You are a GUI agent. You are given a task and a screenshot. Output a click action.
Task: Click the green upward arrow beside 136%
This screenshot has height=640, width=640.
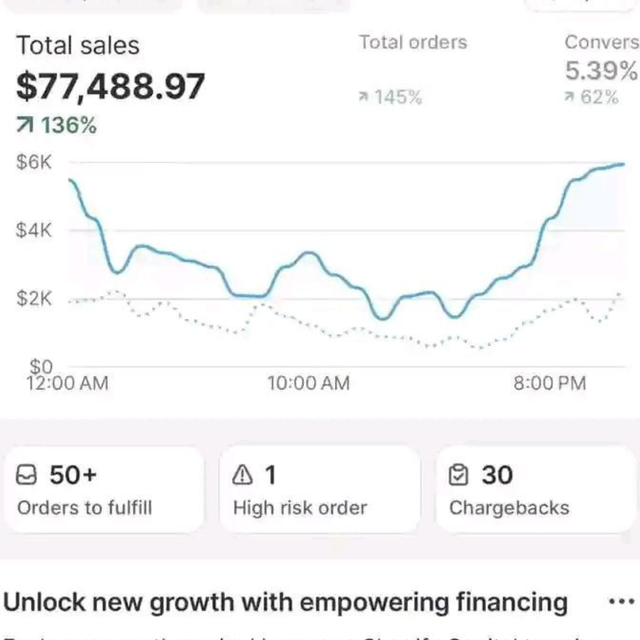[25, 126]
